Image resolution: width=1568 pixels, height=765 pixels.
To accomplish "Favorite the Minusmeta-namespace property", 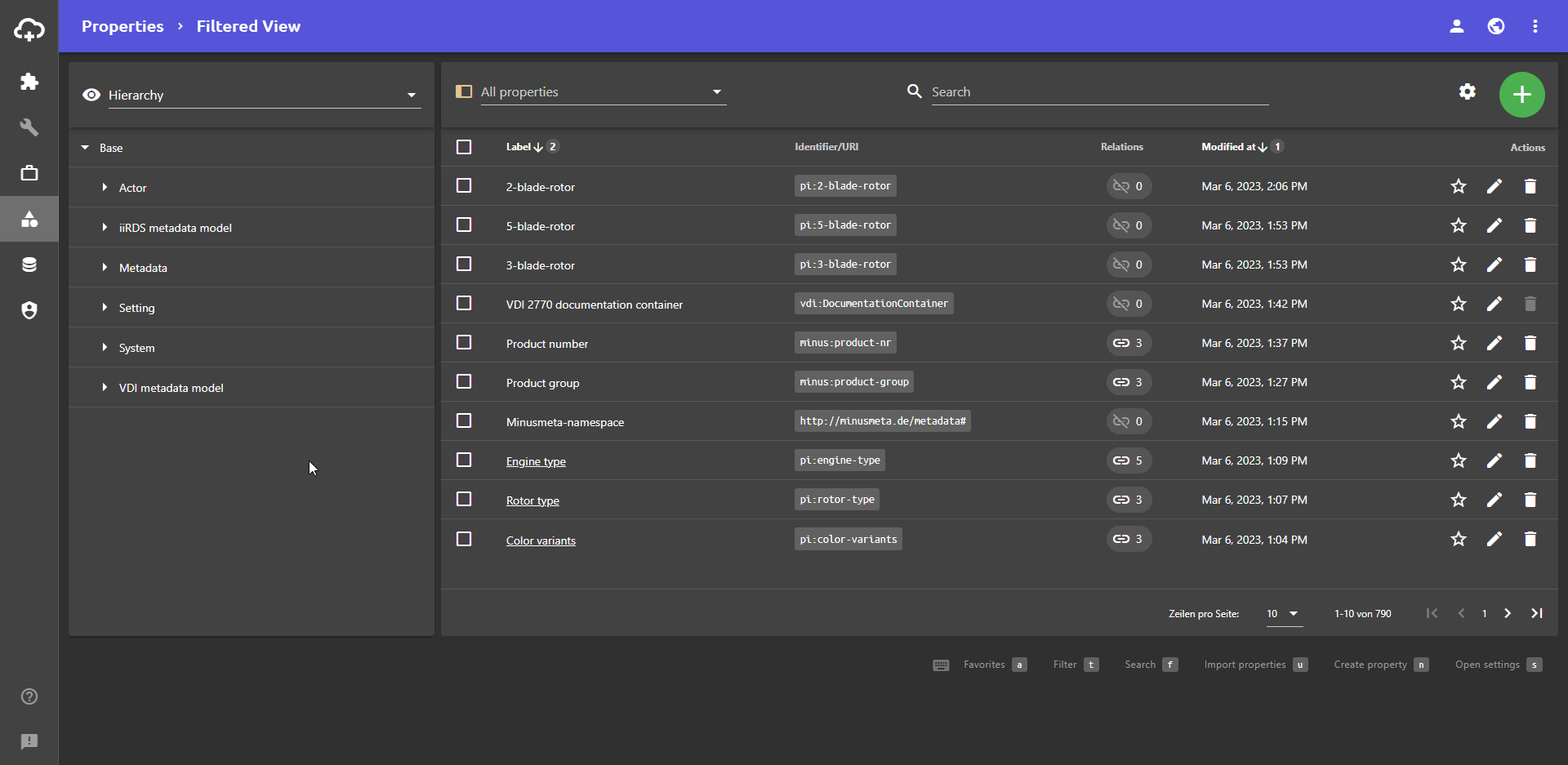I will tap(1459, 421).
